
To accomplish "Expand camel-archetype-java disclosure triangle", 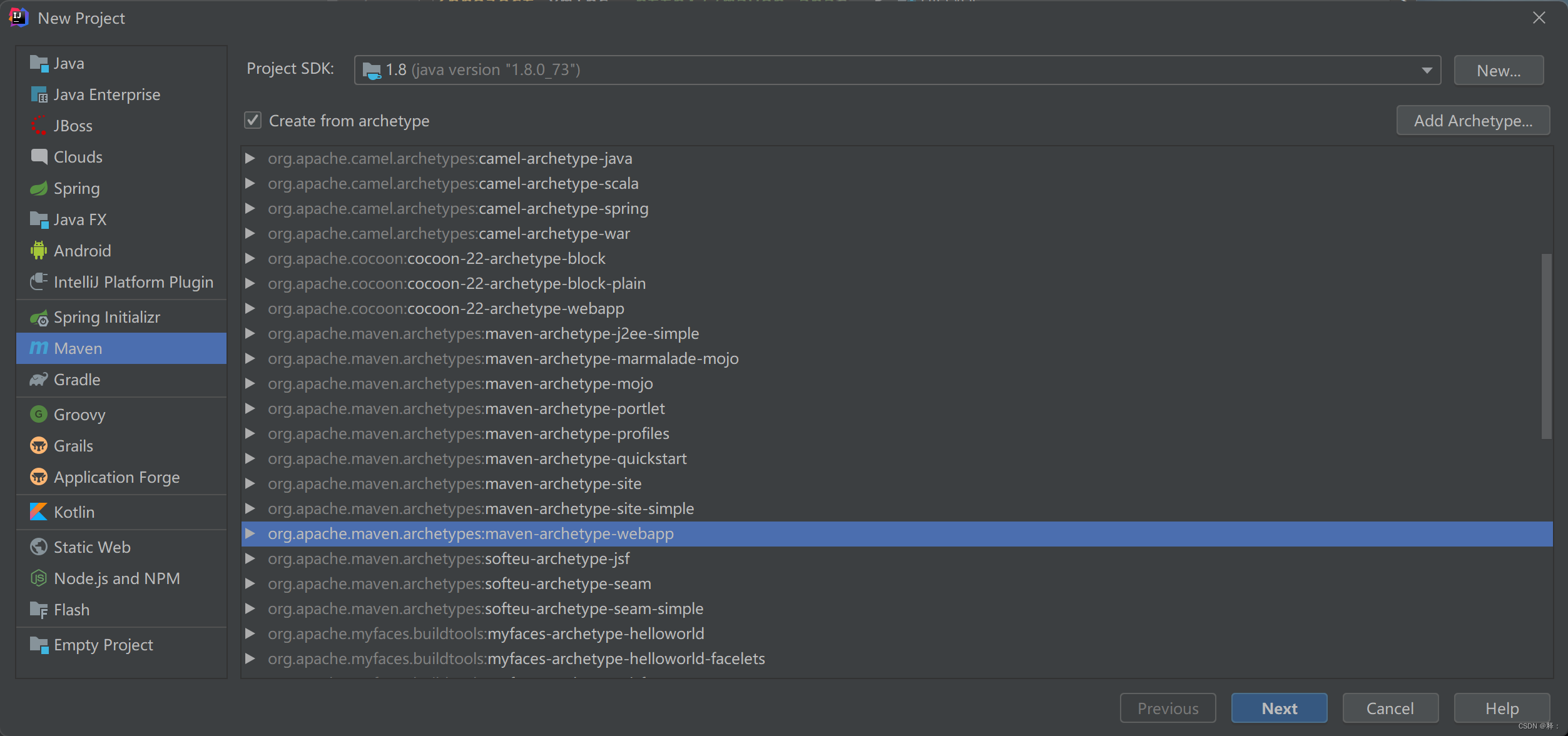I will 250,158.
